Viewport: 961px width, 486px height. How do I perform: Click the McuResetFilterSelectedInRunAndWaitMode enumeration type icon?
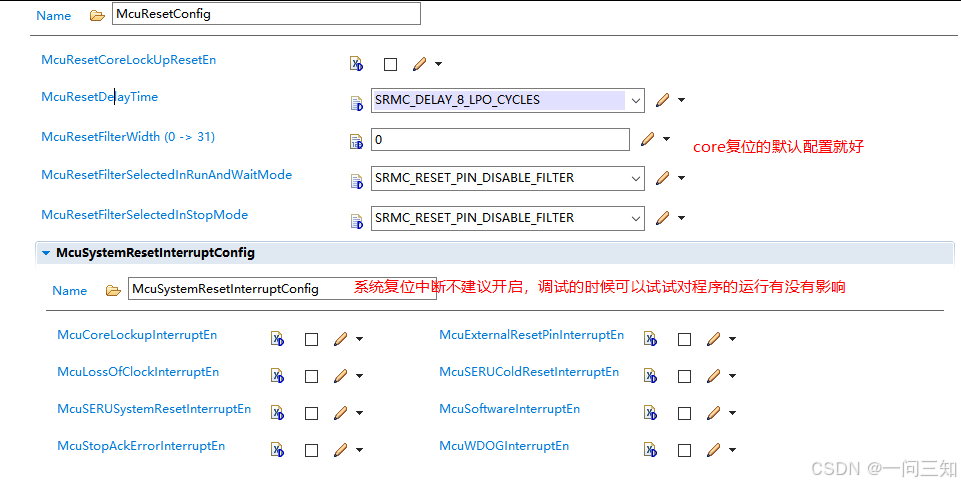click(x=356, y=181)
